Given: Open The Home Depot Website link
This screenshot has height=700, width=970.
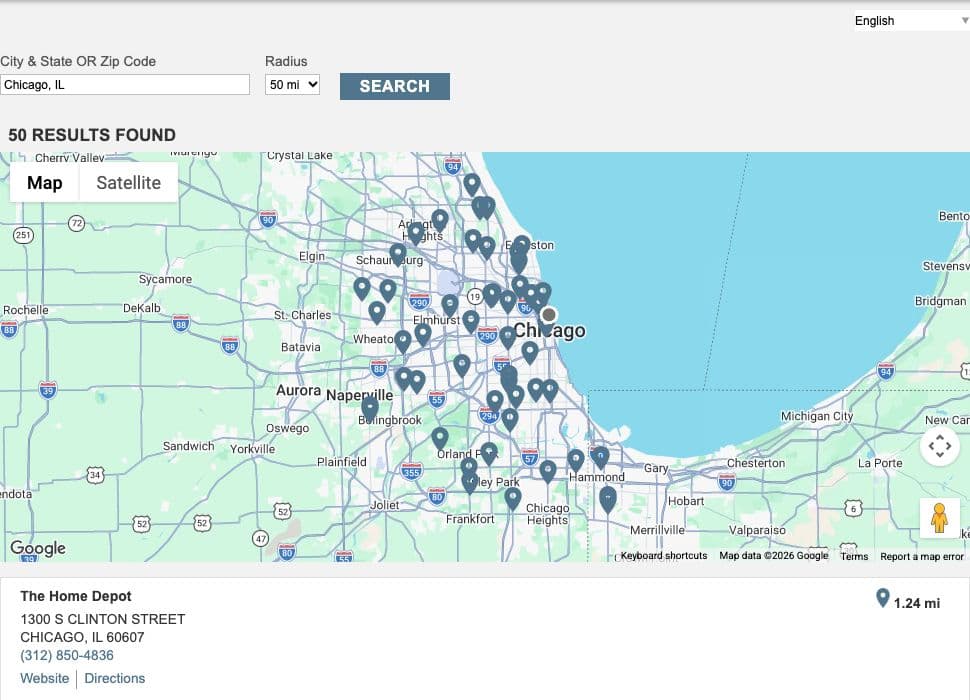Looking at the screenshot, I should click(45, 678).
